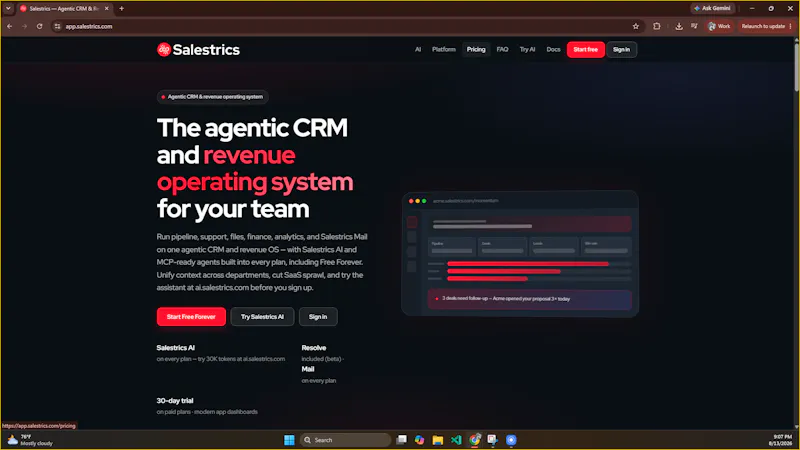Click the dashboard preview mockup image
Screen dimensions: 800x450
coord(520,254)
